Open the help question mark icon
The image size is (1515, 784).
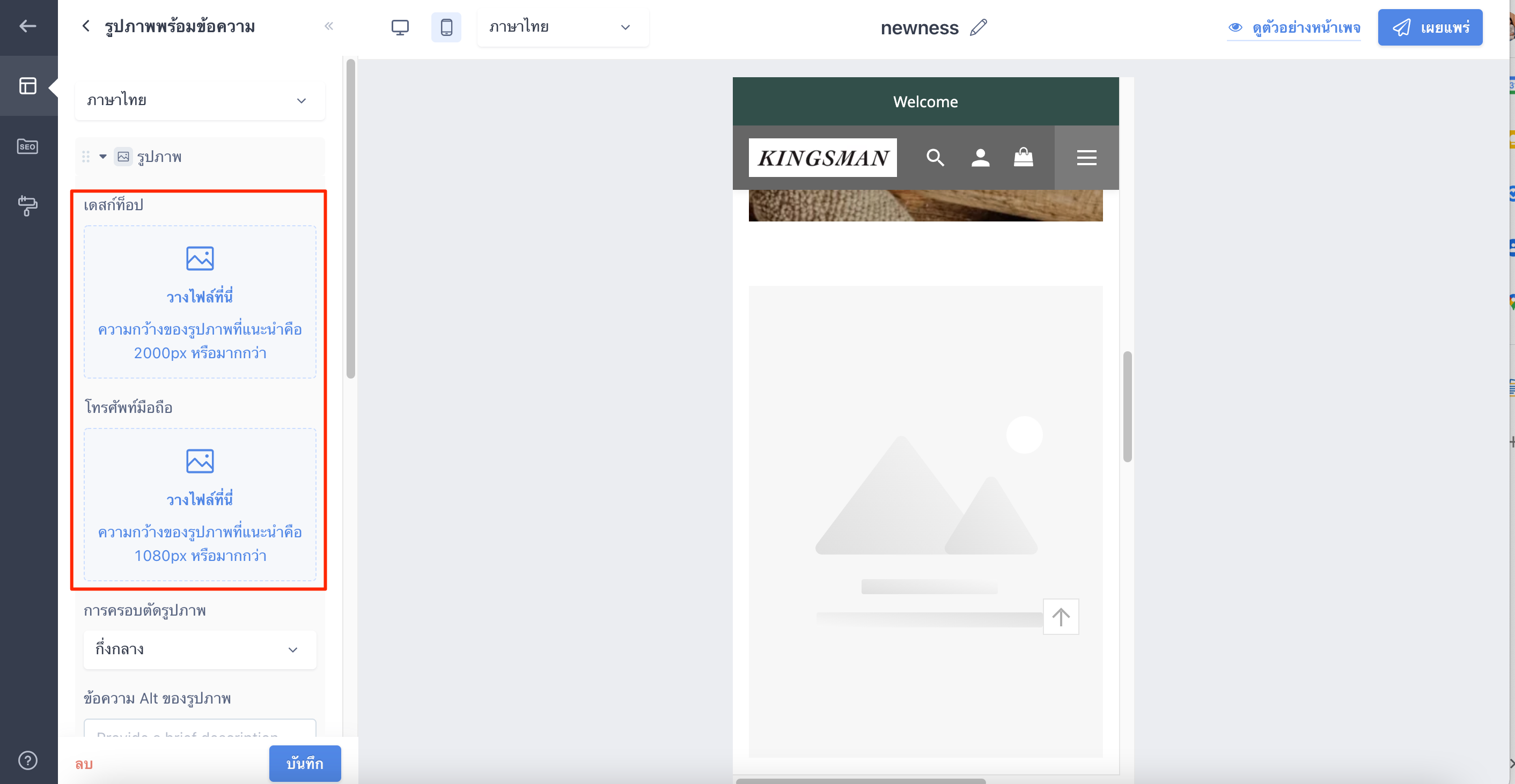[x=28, y=760]
